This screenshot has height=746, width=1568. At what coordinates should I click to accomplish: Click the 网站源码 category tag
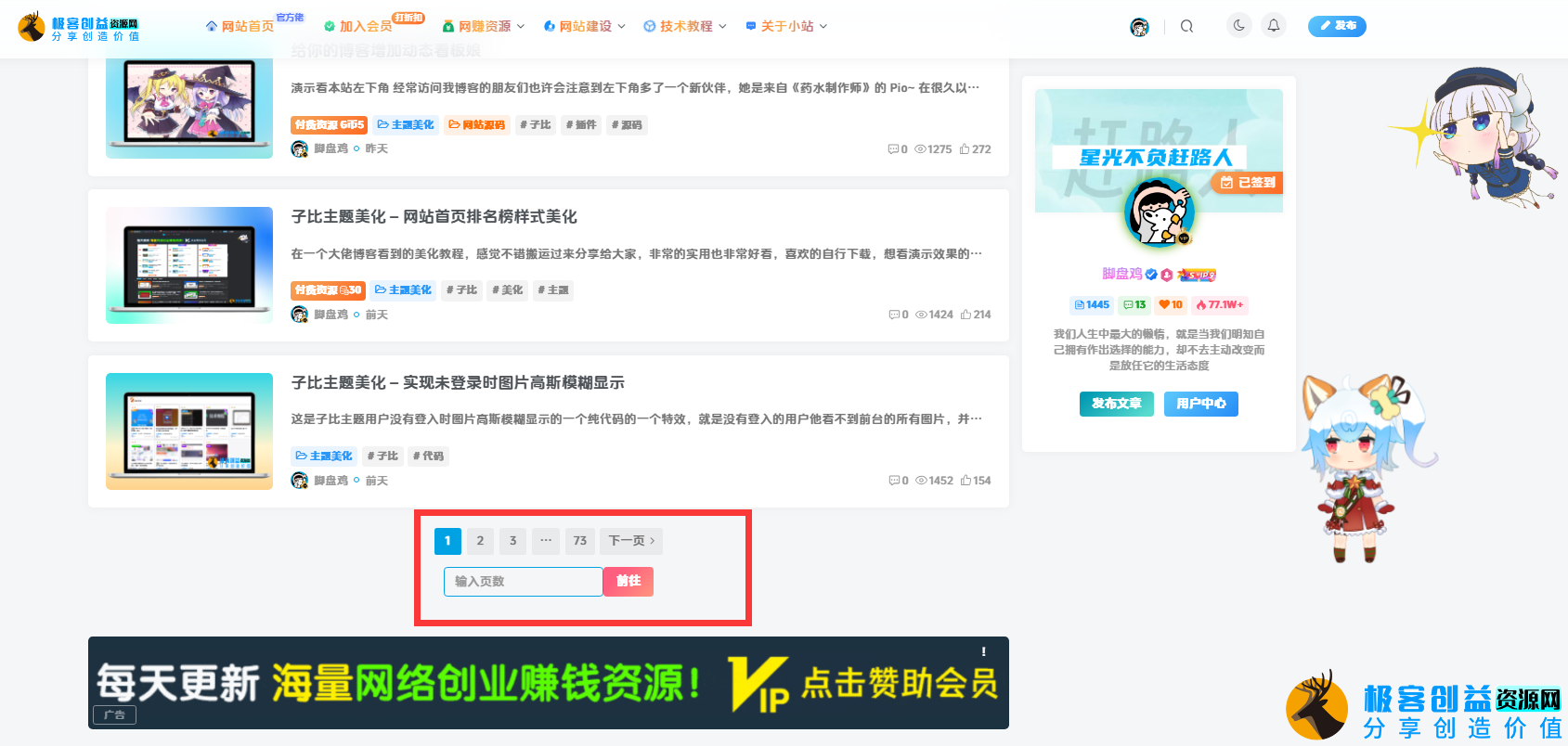(477, 124)
